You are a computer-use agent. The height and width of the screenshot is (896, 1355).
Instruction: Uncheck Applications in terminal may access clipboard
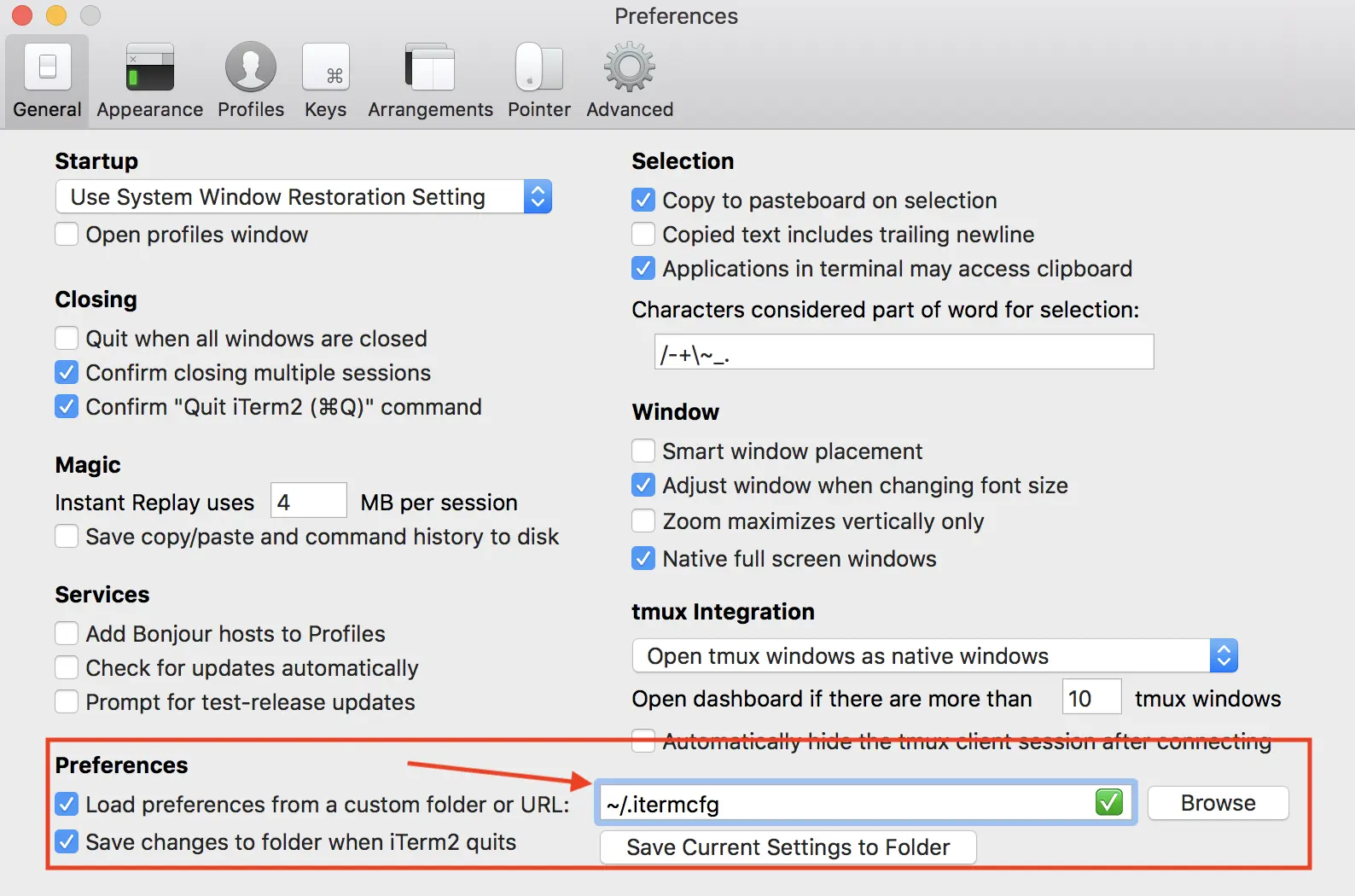(x=643, y=268)
